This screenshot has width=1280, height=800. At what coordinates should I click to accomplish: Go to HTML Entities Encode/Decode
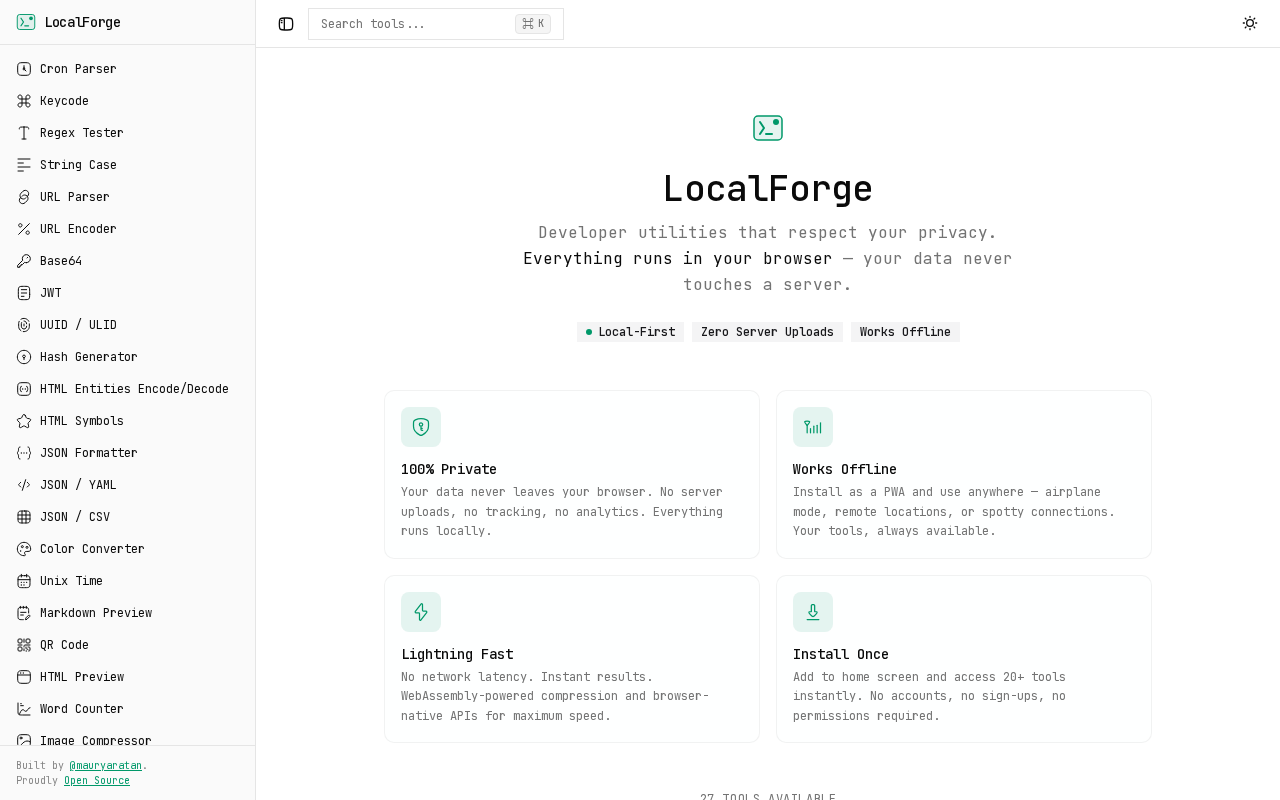(x=134, y=389)
